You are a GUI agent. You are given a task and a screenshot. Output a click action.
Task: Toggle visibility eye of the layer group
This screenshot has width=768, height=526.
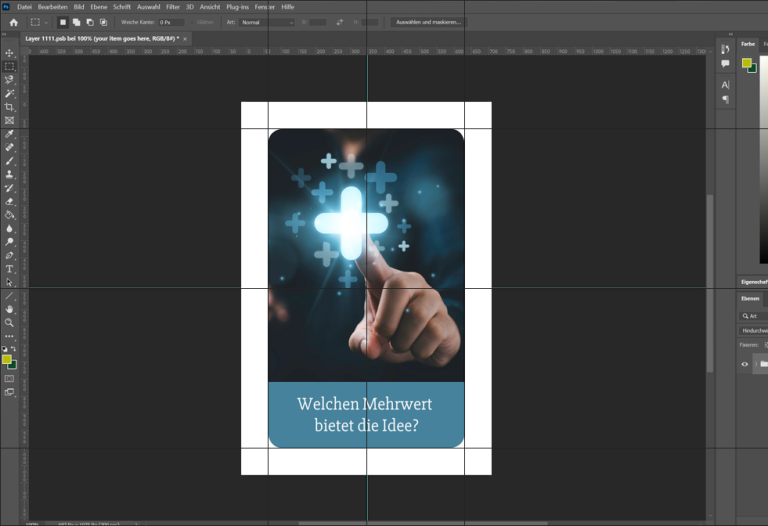[744, 364]
